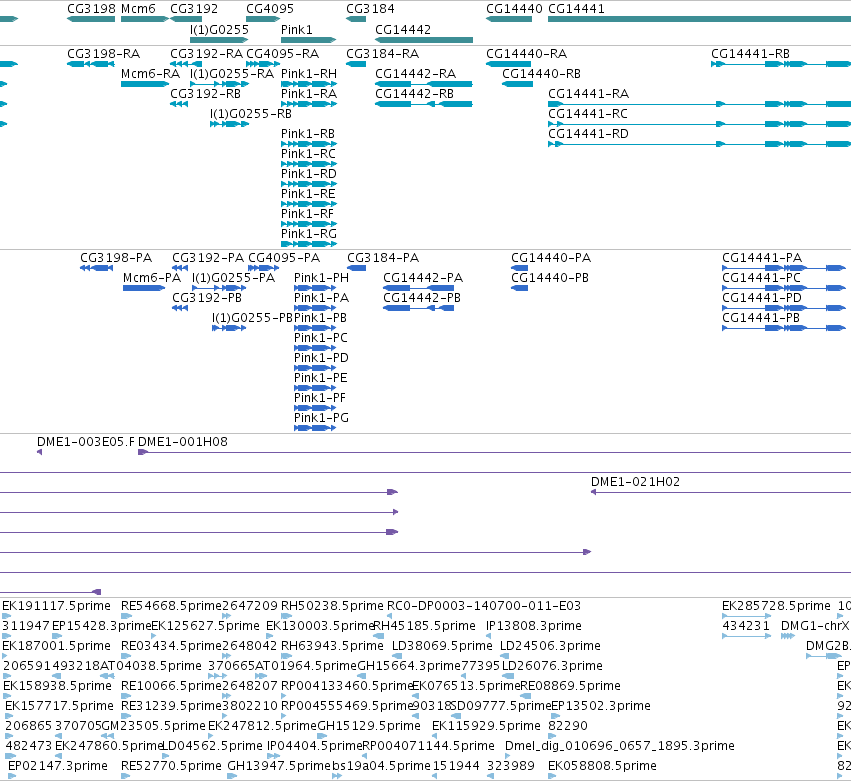Viewport: 851px width, 781px height.
Task: Select transcript Pink1-RB
Action: click(308, 134)
